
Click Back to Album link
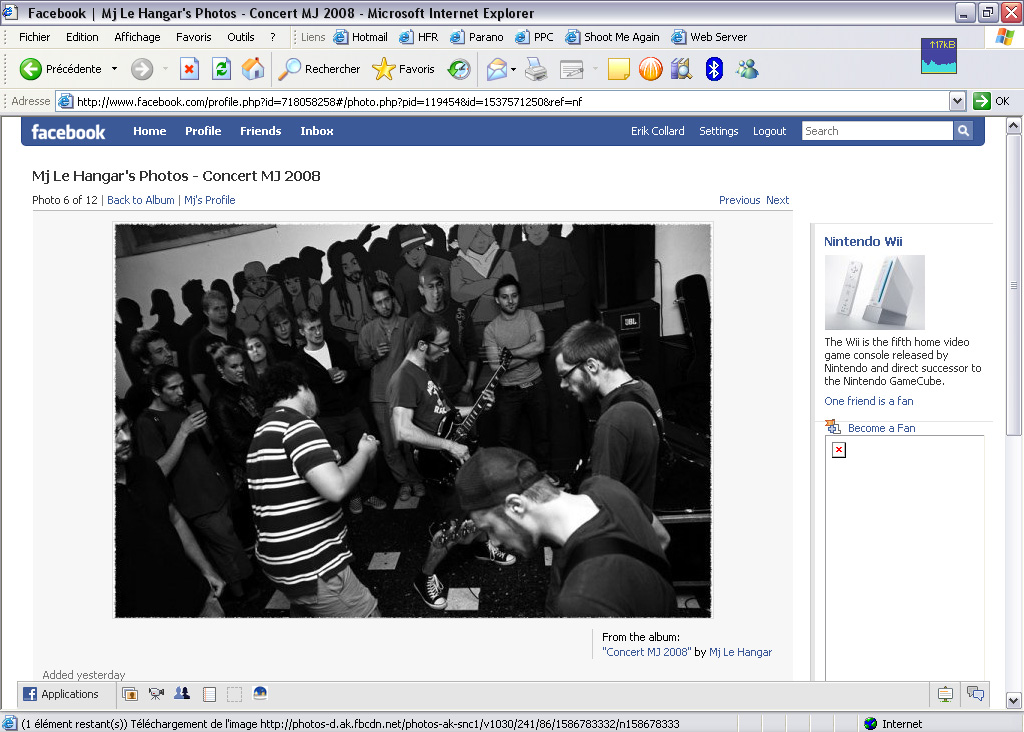point(140,200)
